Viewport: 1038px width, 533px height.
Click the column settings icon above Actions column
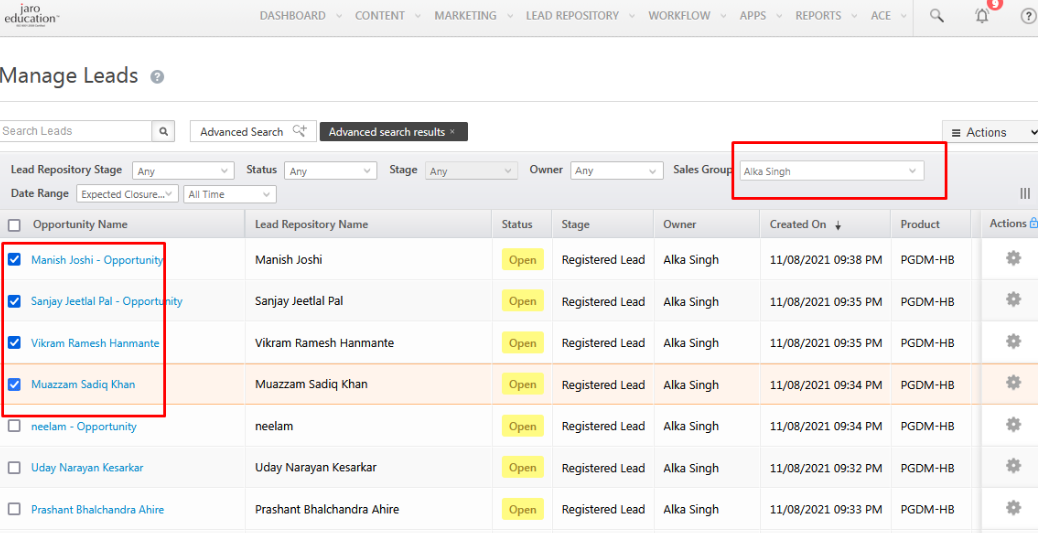[x=1025, y=193]
